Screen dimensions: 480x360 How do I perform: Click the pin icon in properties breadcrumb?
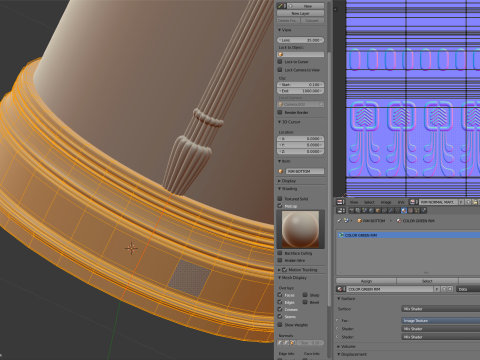coord(339,221)
